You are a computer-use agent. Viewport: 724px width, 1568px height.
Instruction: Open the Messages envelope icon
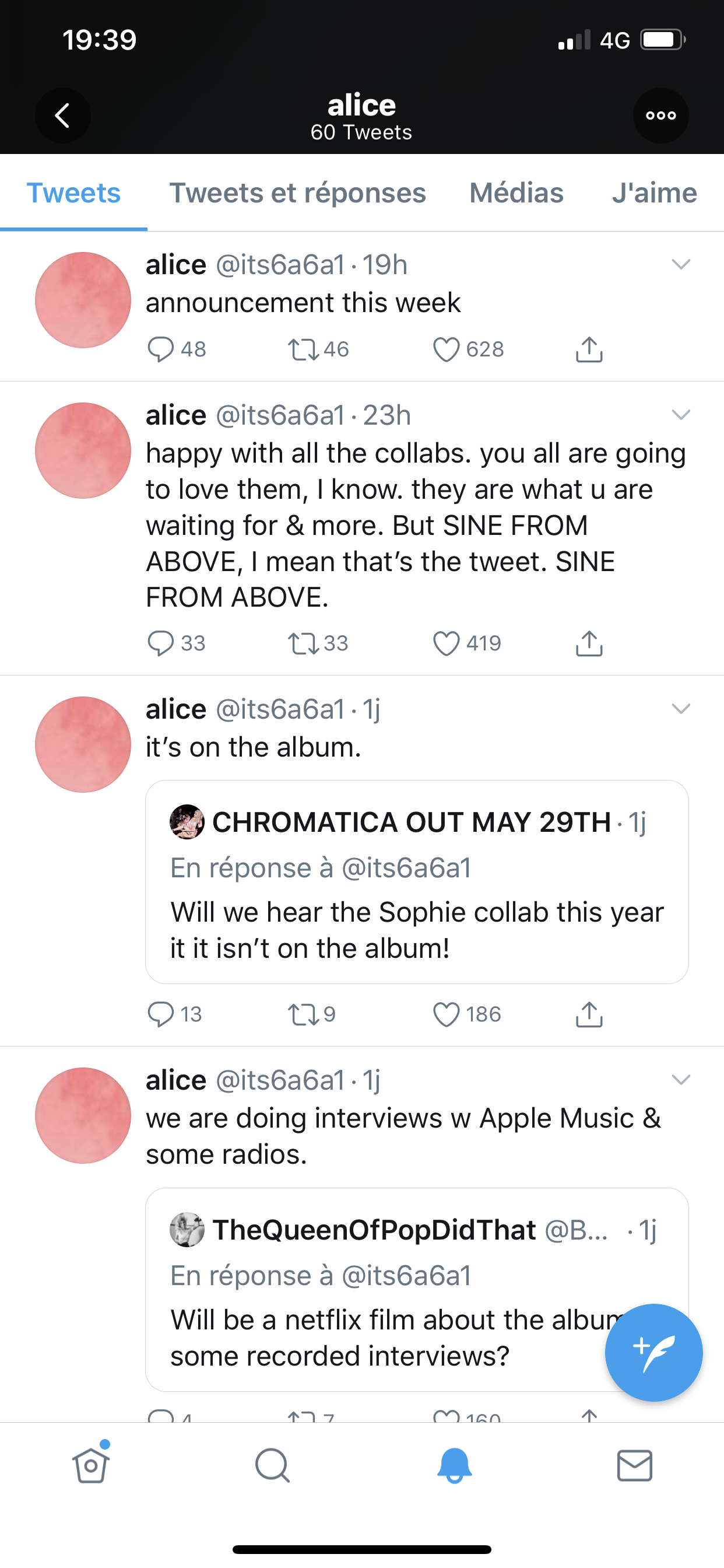pyautogui.click(x=635, y=1465)
